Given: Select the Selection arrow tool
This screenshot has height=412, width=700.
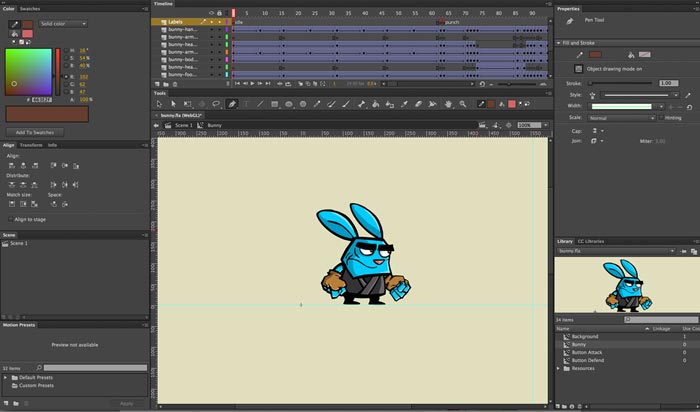Looking at the screenshot, I should 159,104.
